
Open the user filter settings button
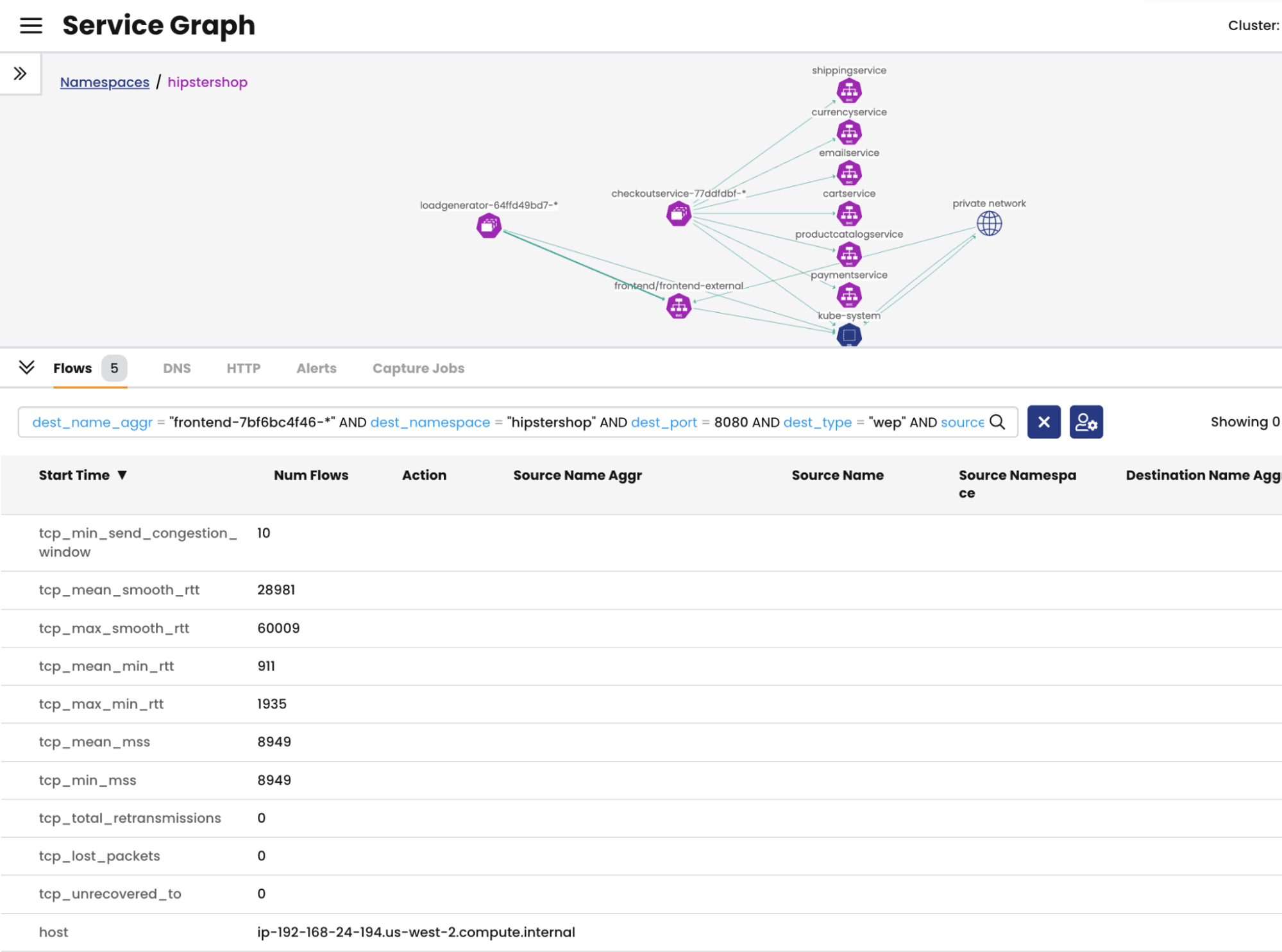point(1086,422)
